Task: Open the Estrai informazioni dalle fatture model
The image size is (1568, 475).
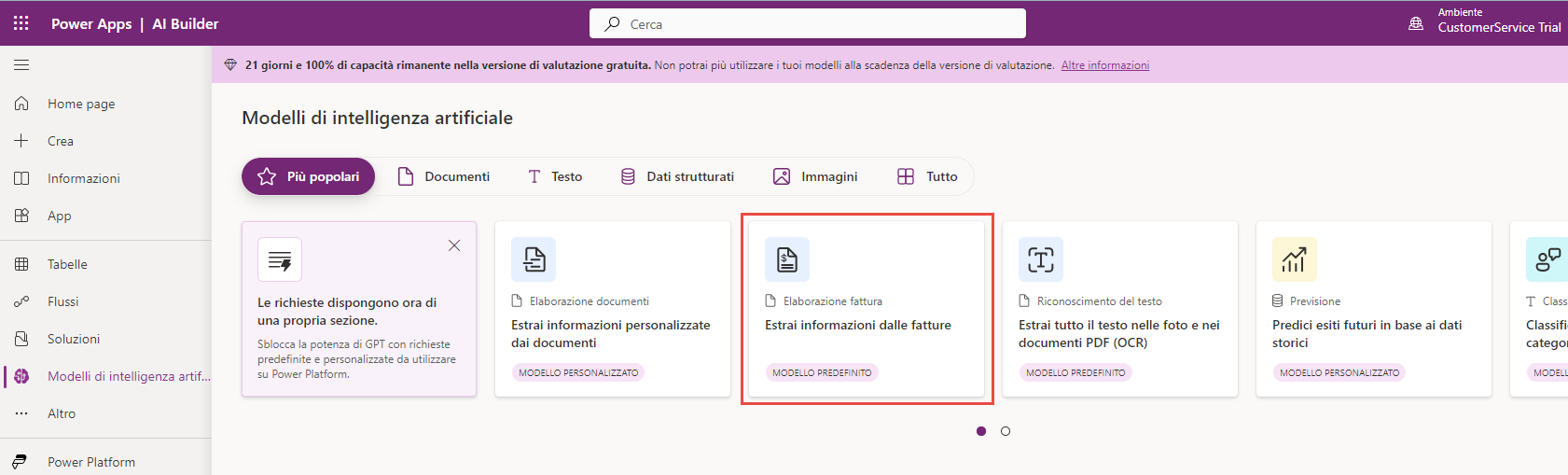Action: (857, 325)
